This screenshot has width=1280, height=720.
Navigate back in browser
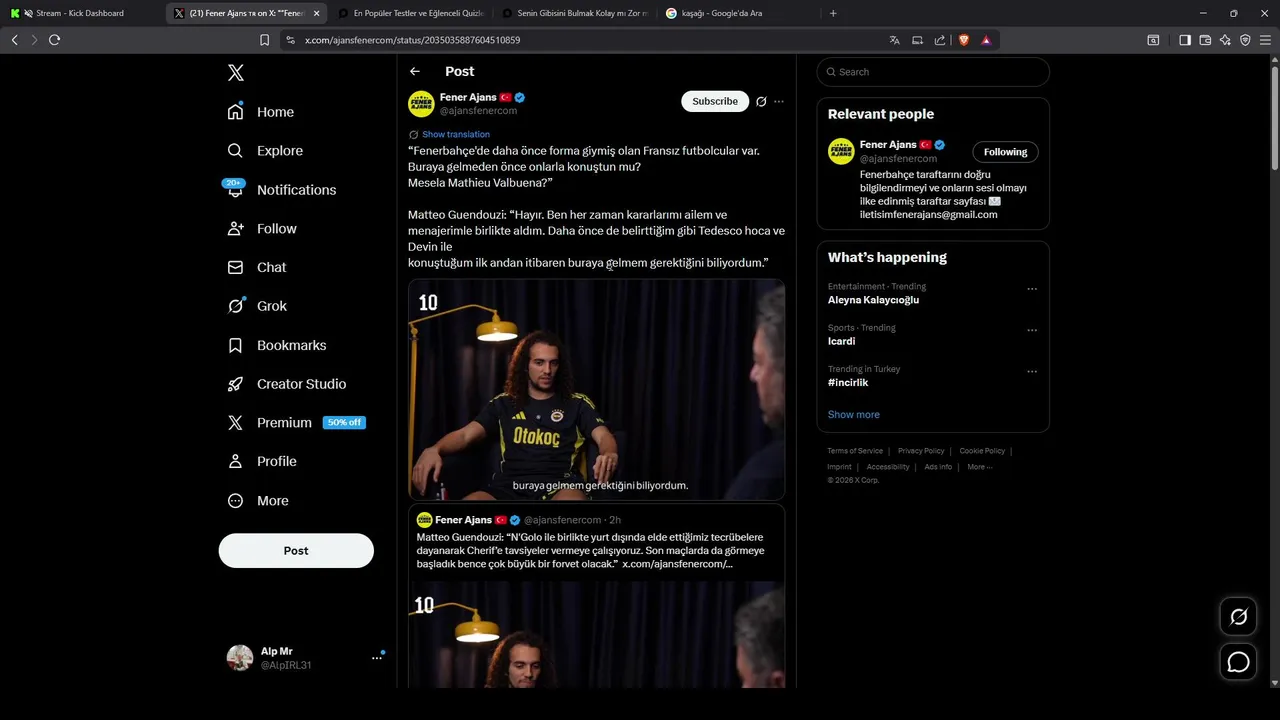[14, 40]
